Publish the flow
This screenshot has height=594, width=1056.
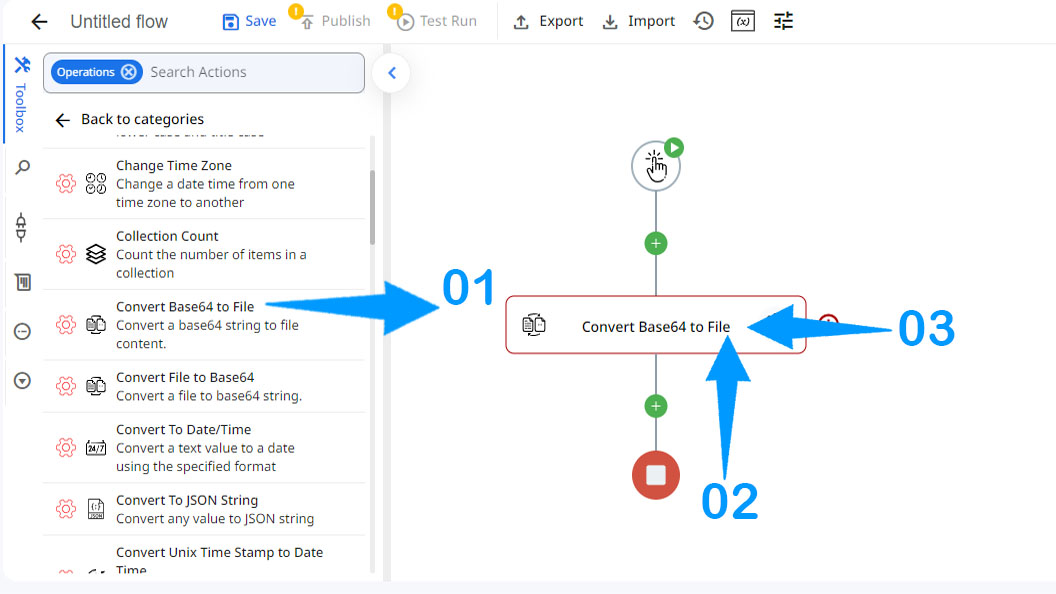(335, 22)
